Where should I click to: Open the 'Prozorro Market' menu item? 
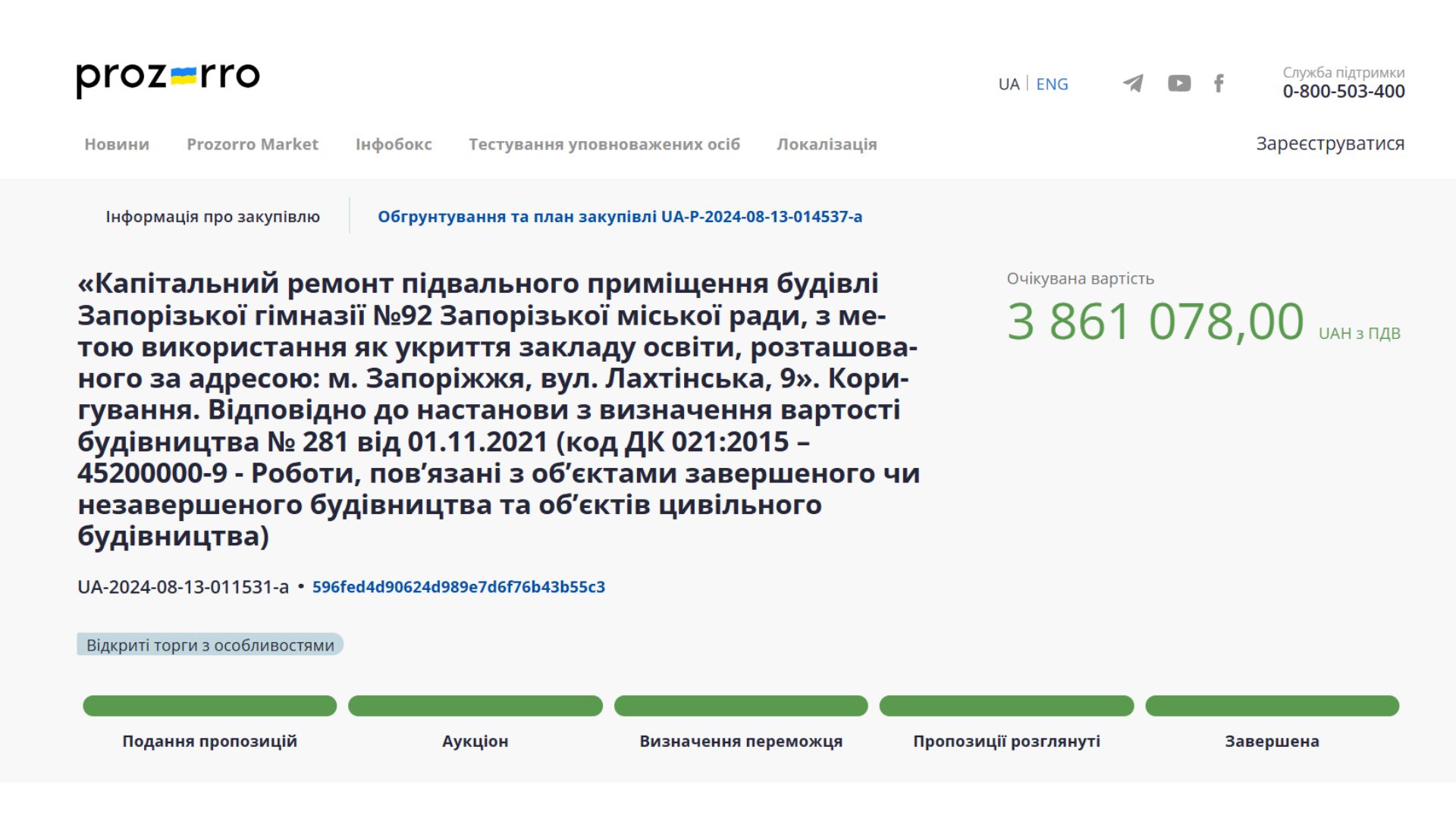tap(252, 144)
